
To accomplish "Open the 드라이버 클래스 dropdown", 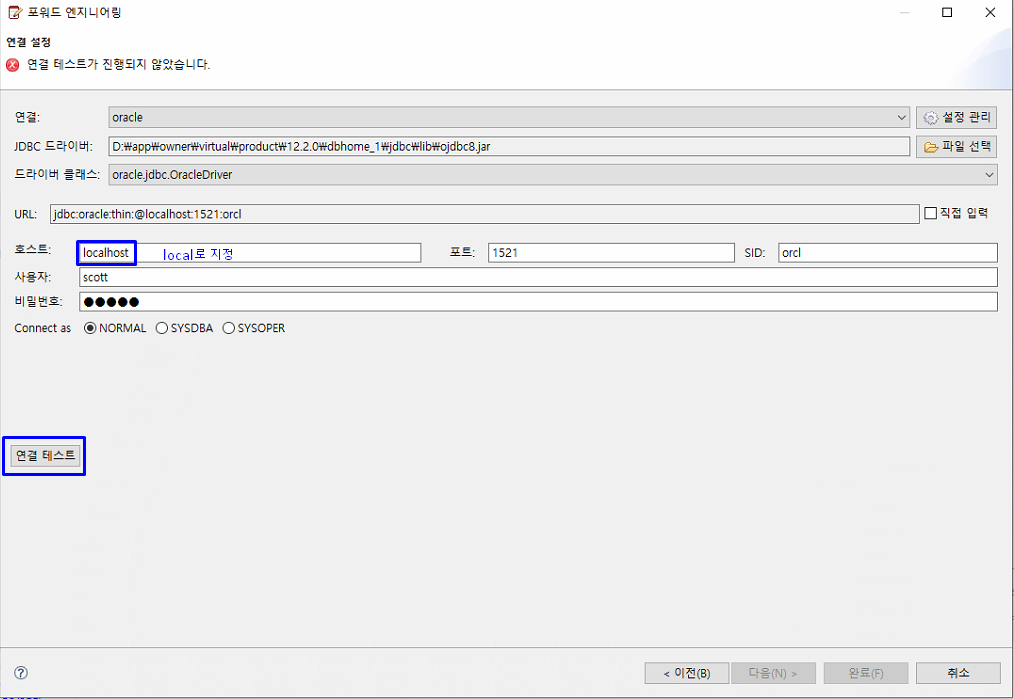I will pos(553,175).
